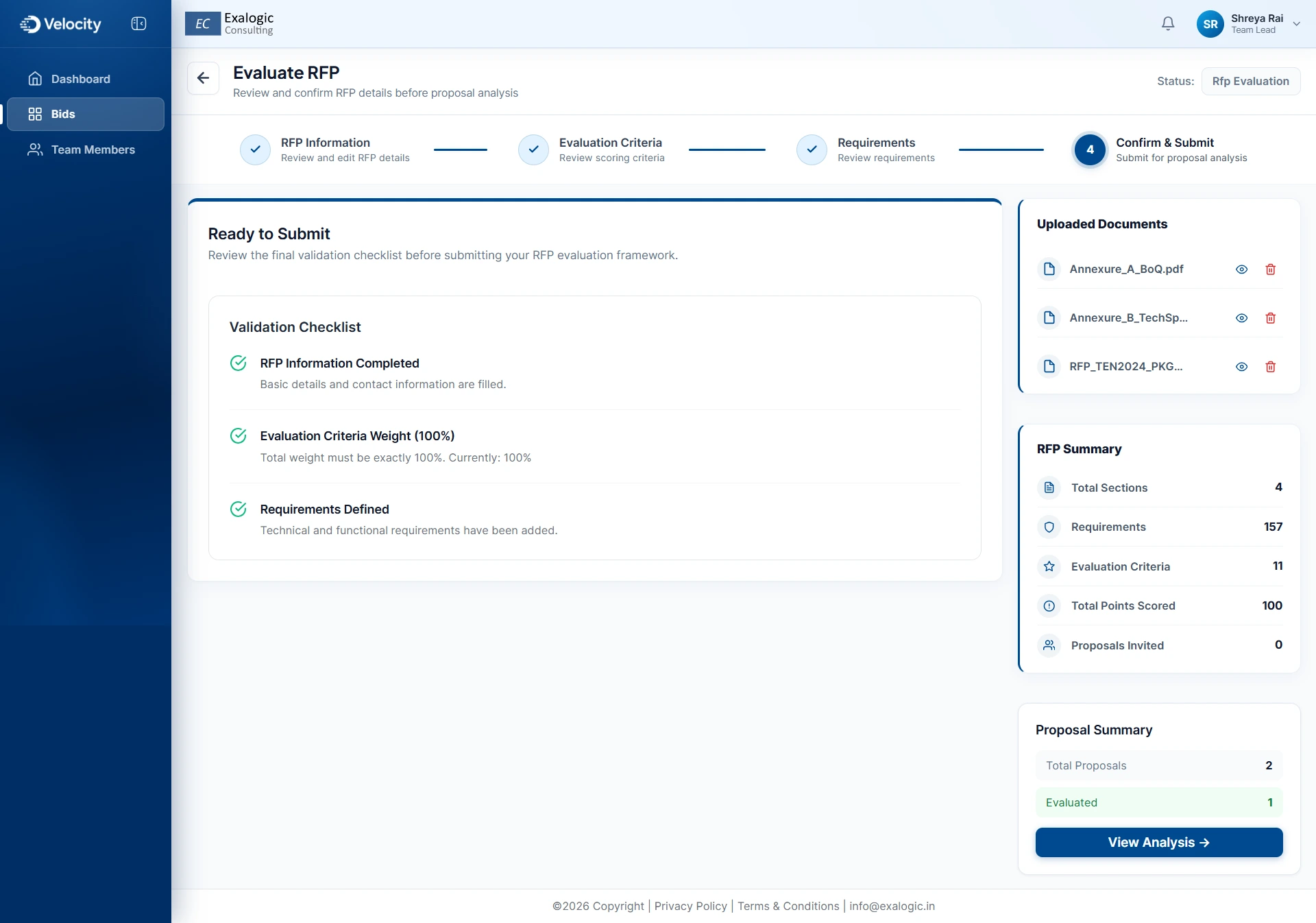Click the Ready to Submit heading
This screenshot has height=923, width=1316.
pyautogui.click(x=269, y=234)
